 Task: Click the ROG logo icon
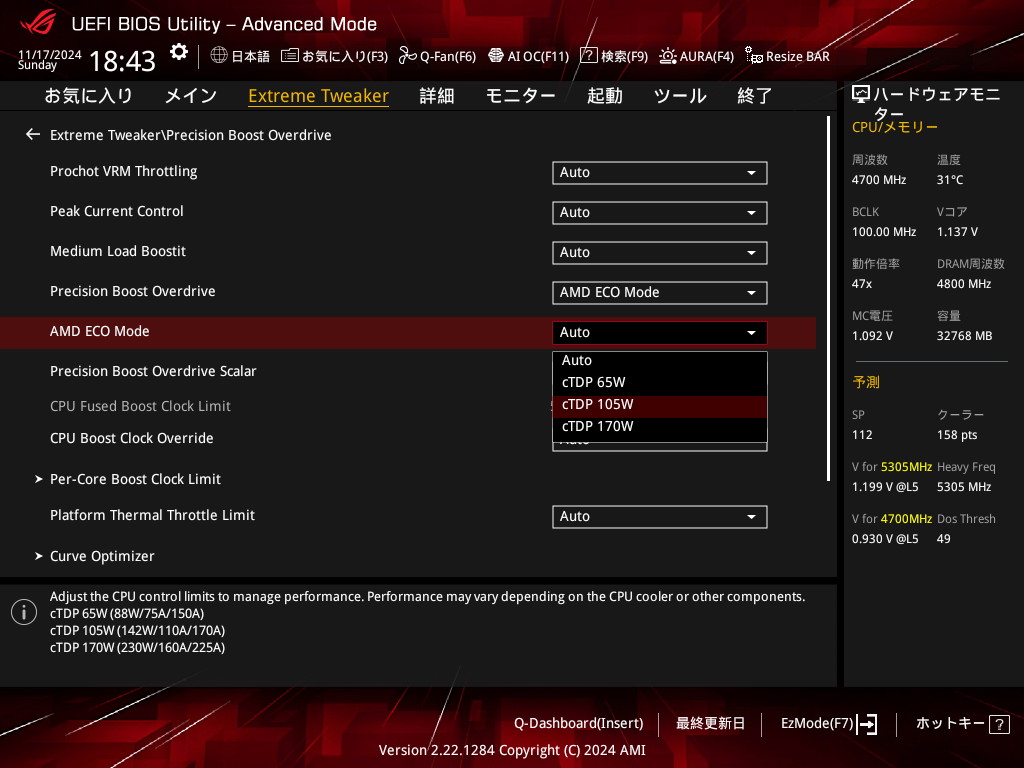pos(38,23)
